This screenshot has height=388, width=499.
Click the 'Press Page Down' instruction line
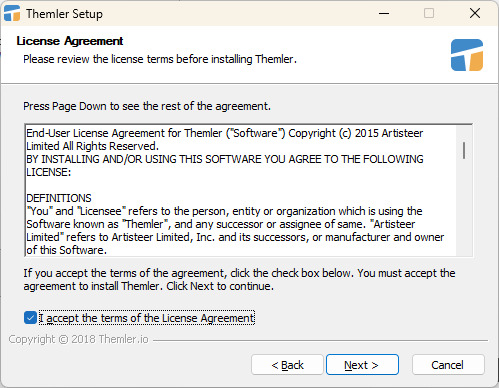[147, 106]
